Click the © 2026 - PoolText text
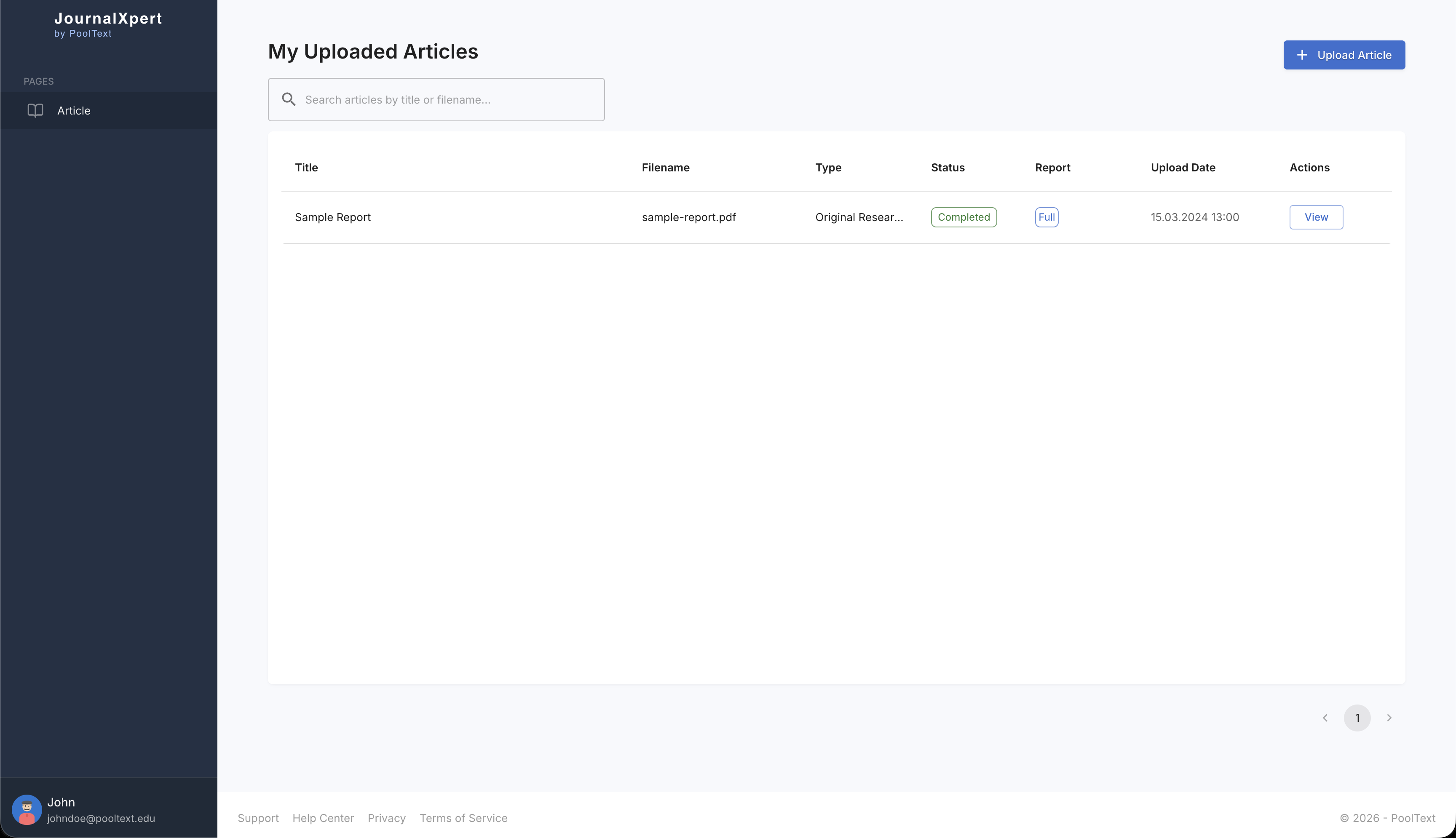 1387,818
